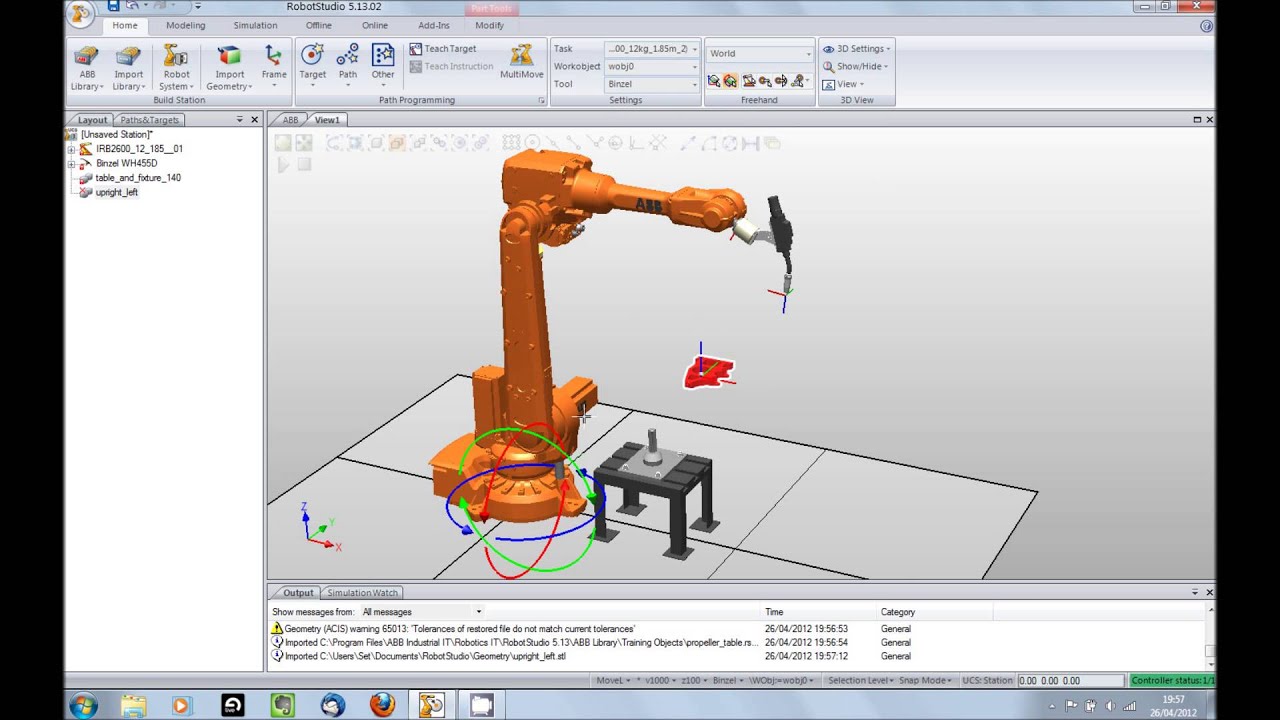Click the Windows Start button
Viewport: 1280px width, 720px height.
click(x=84, y=705)
